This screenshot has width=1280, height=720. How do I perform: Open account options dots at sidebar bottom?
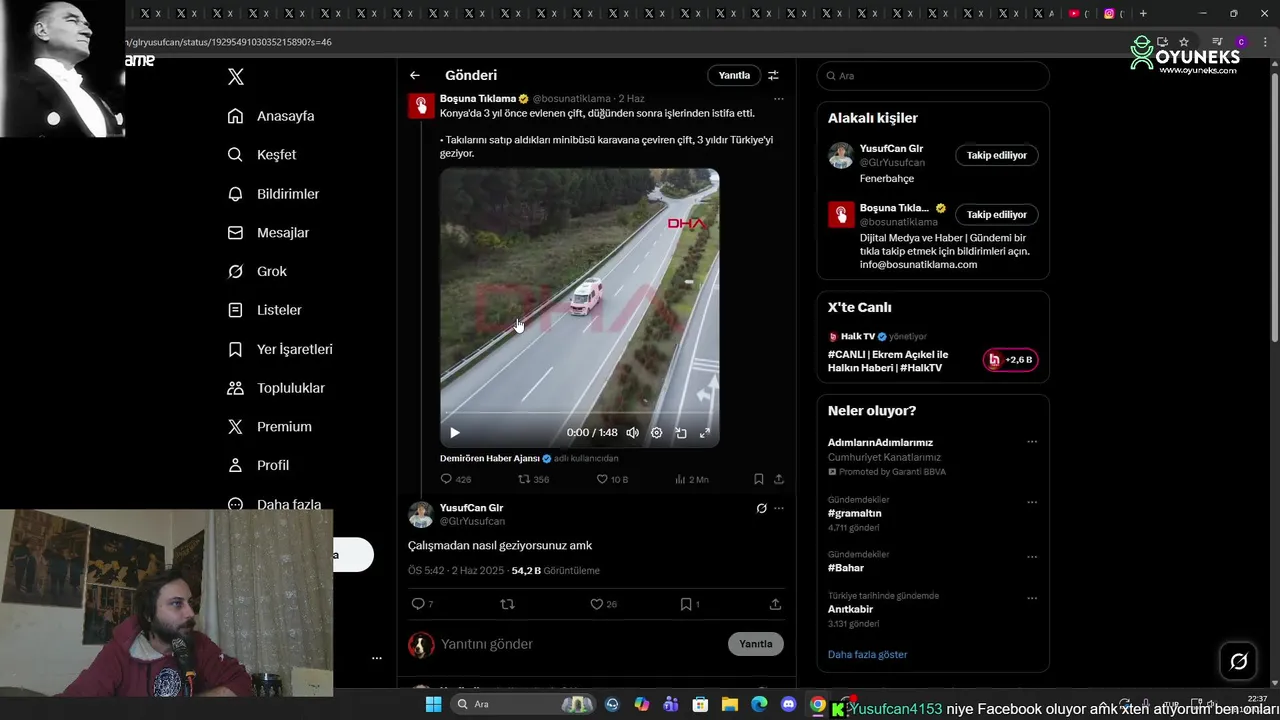point(377,658)
